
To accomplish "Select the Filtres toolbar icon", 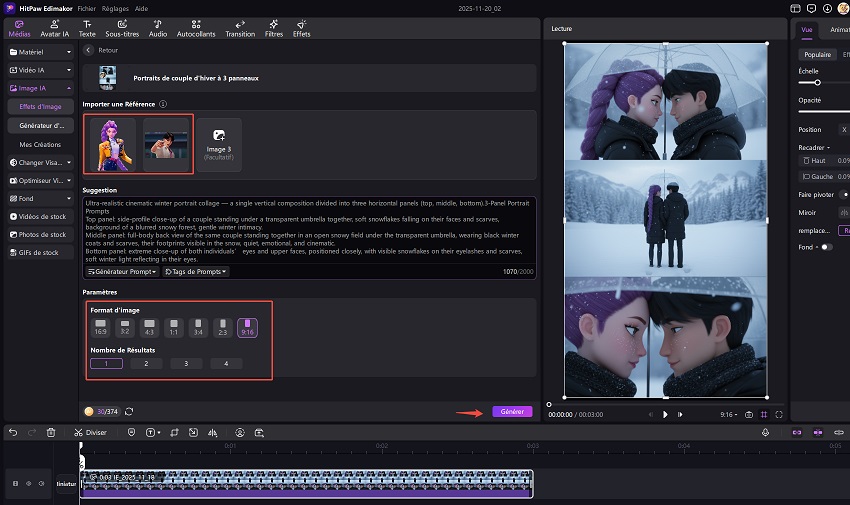I will [x=274, y=27].
